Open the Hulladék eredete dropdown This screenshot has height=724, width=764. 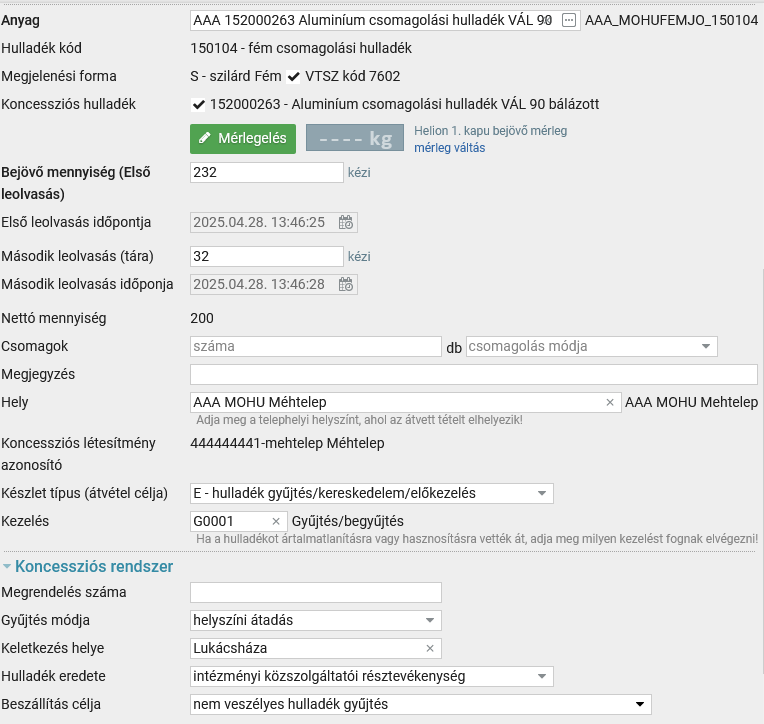point(372,677)
